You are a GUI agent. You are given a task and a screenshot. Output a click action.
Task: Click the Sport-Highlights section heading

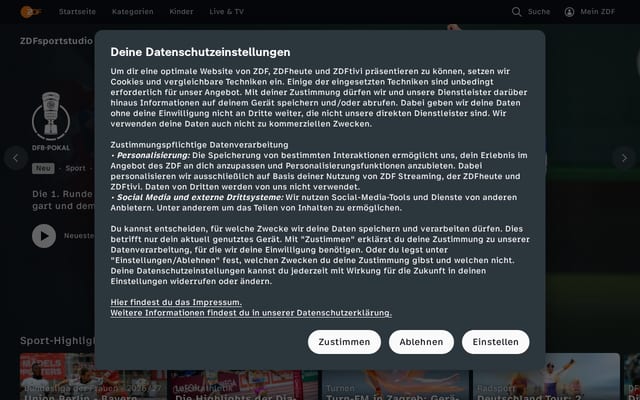[x=57, y=341]
